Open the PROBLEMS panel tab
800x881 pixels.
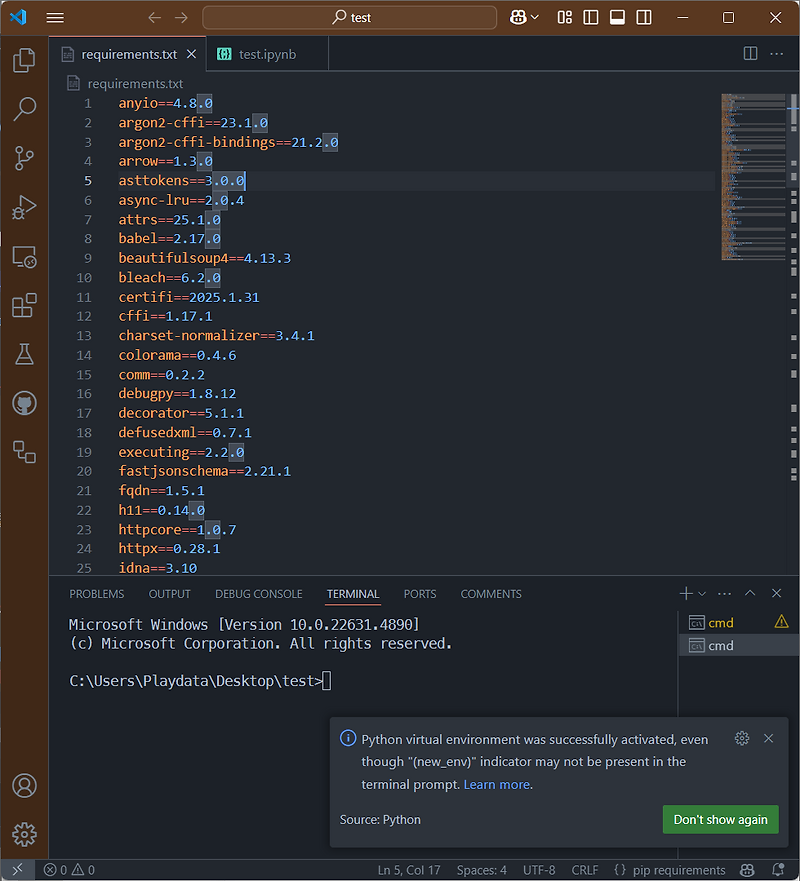[96, 593]
